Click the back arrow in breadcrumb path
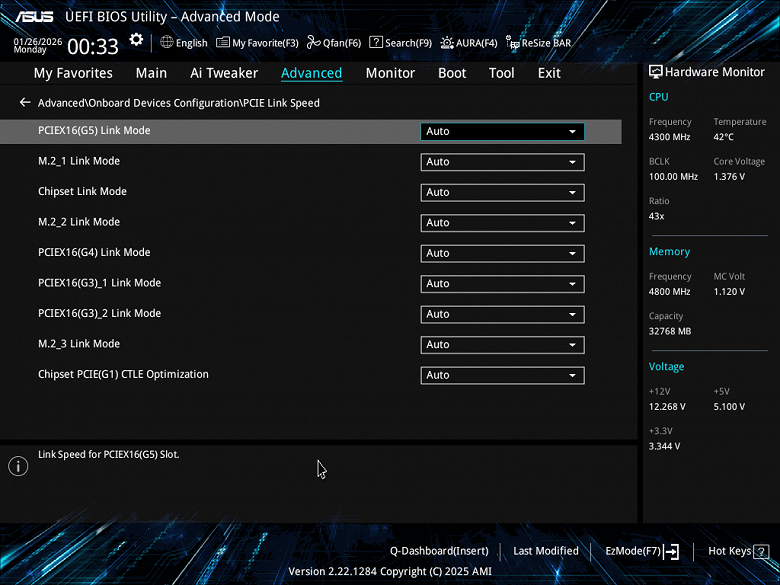The height and width of the screenshot is (585, 780). [25, 103]
